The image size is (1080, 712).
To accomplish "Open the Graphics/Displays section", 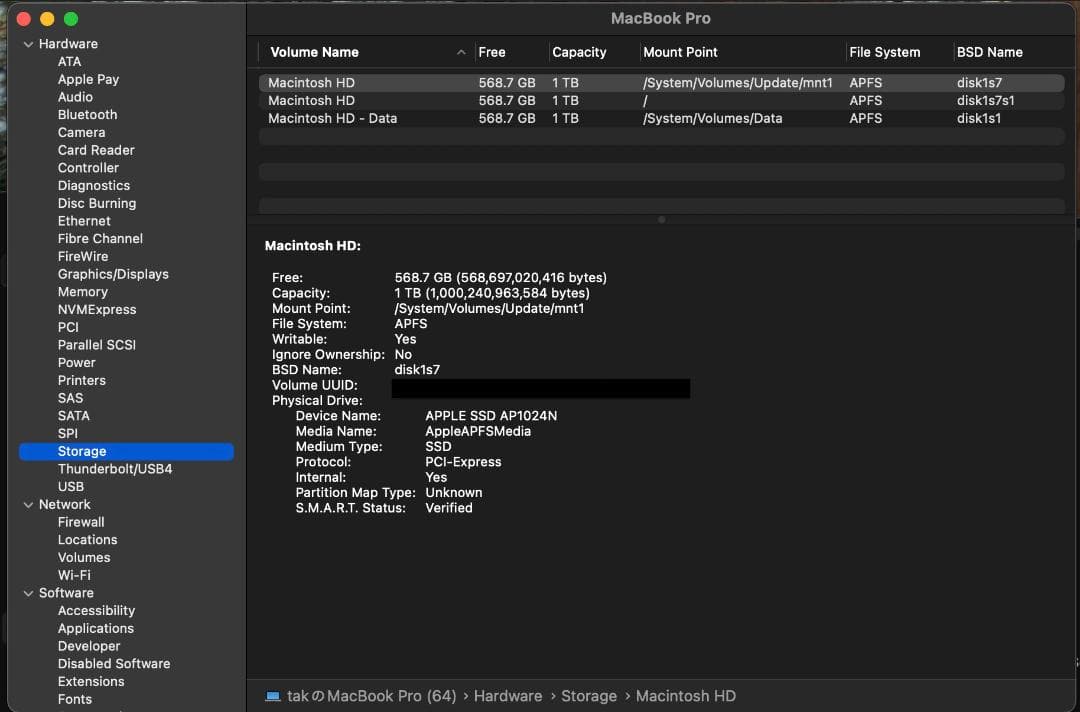I will (113, 274).
